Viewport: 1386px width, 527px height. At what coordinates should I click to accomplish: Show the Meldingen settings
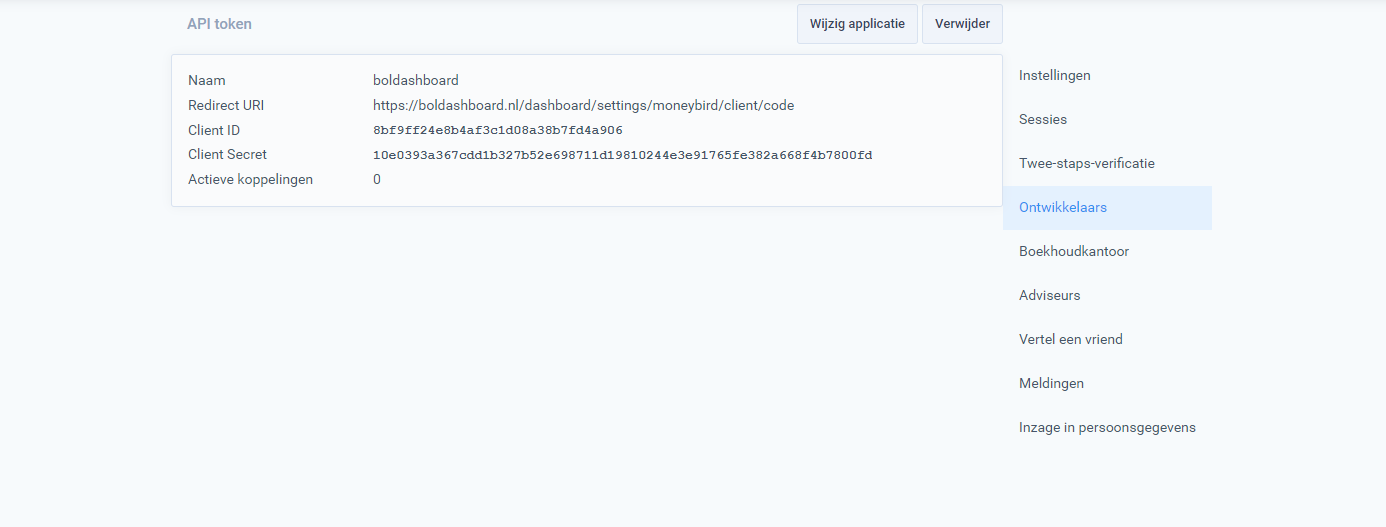(1051, 383)
